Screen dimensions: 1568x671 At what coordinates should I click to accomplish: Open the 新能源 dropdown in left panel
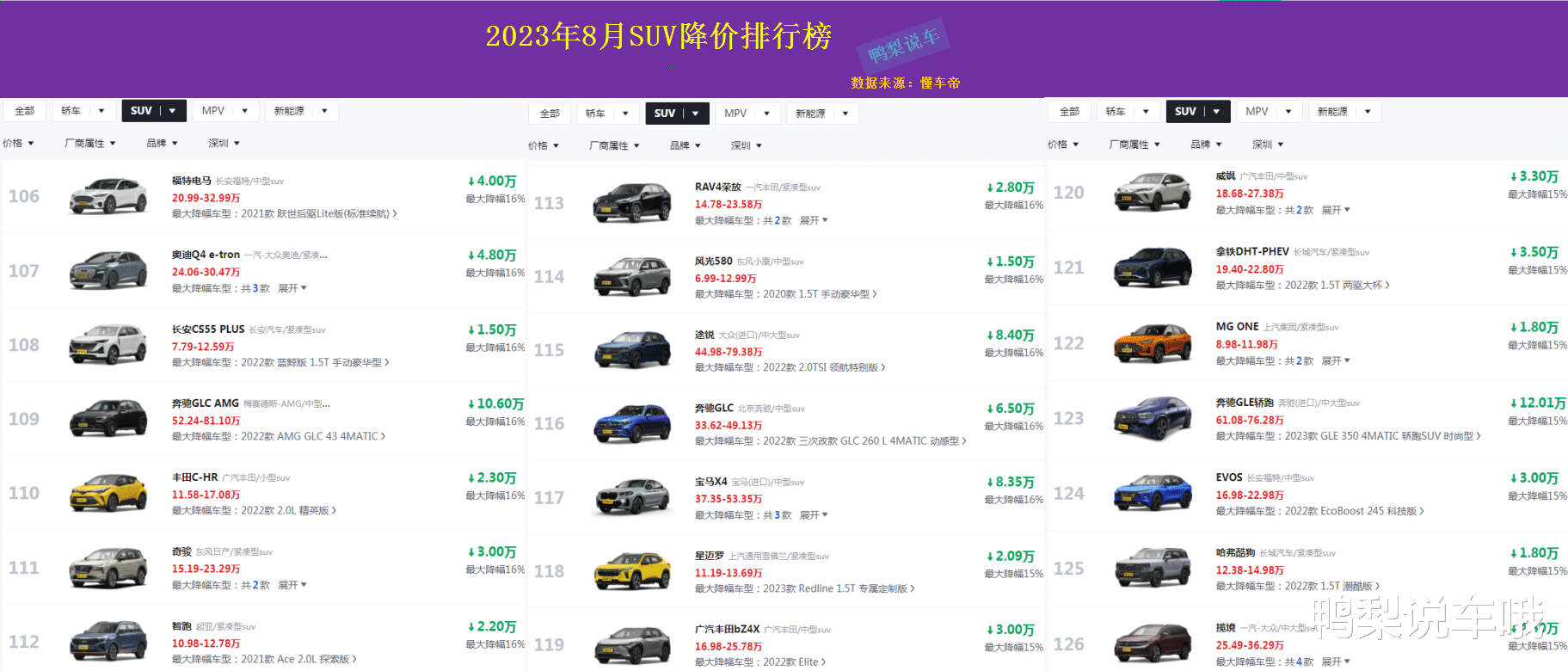[301, 111]
